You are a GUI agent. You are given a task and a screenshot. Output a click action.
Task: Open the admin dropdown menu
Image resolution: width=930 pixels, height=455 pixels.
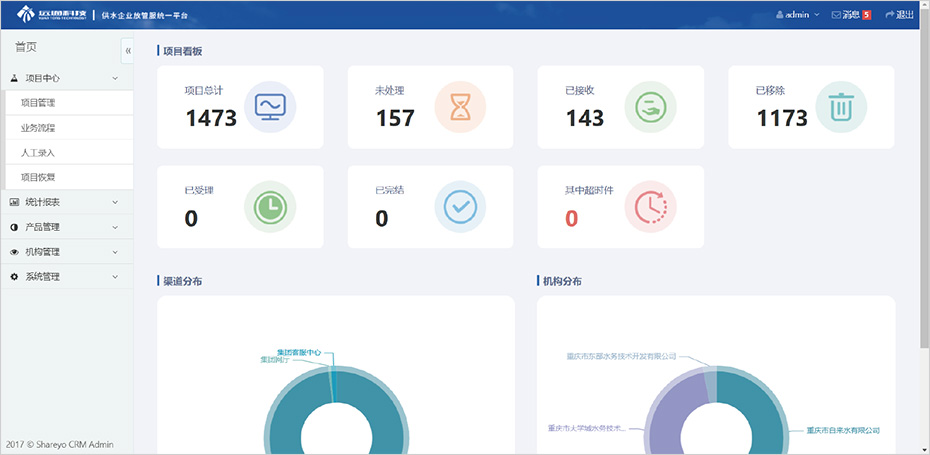tap(798, 15)
